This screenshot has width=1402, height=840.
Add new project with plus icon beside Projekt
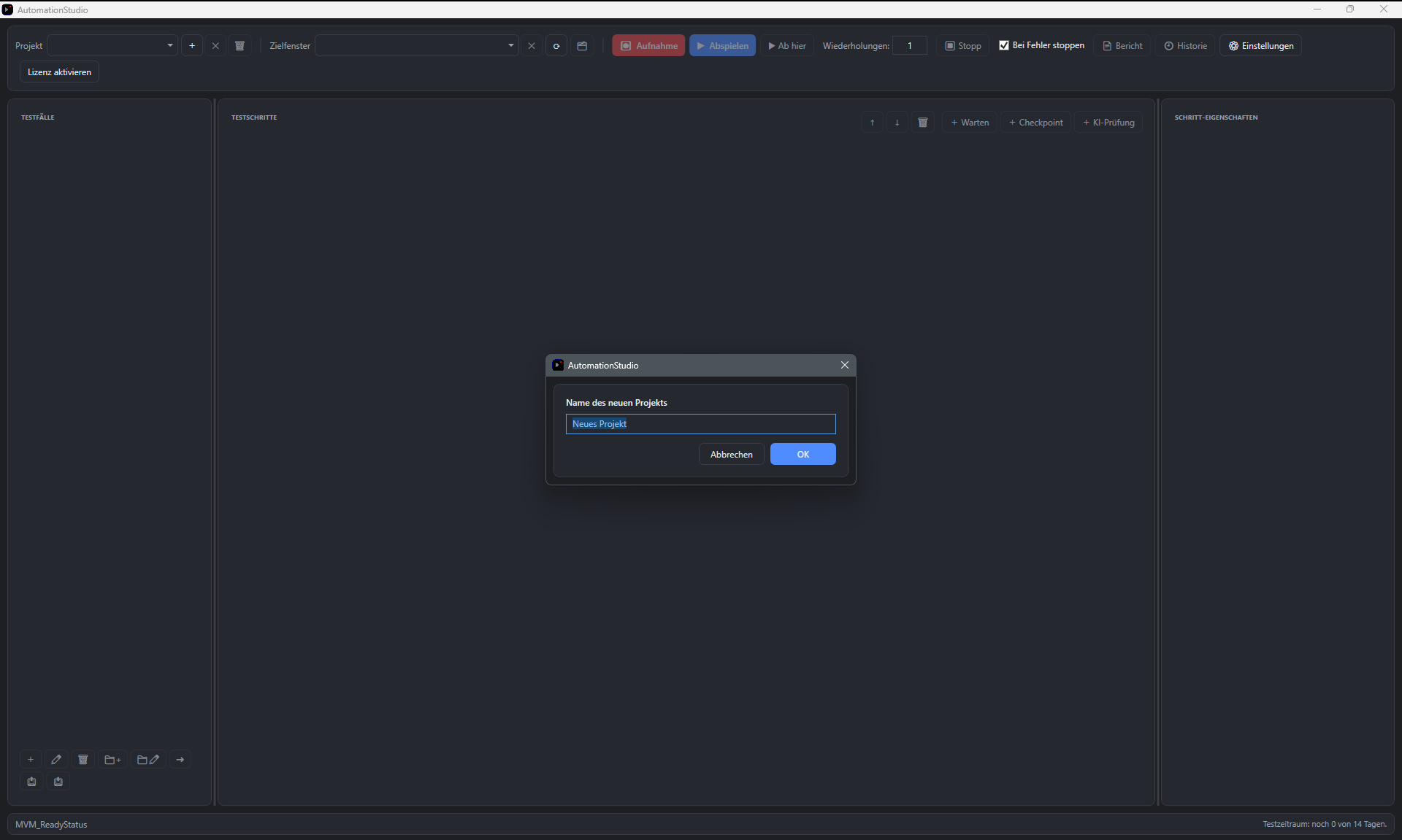coord(192,45)
